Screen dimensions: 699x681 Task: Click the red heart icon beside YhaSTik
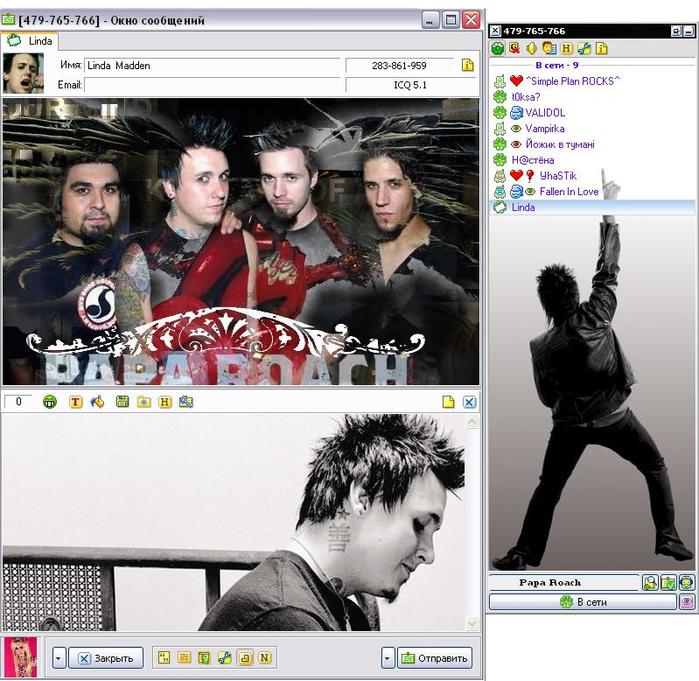(x=516, y=176)
